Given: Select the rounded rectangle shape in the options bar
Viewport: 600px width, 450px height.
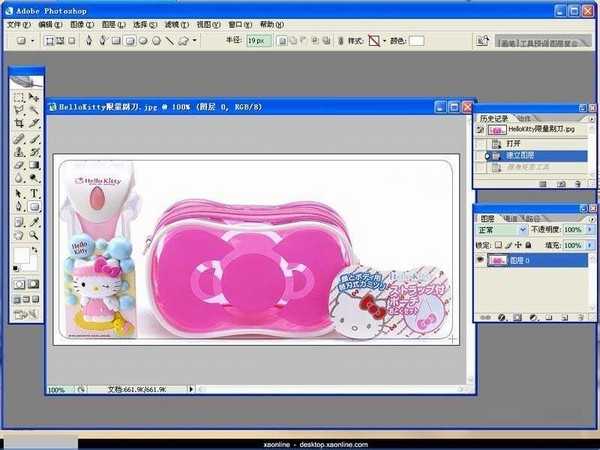Looking at the screenshot, I should 130,41.
